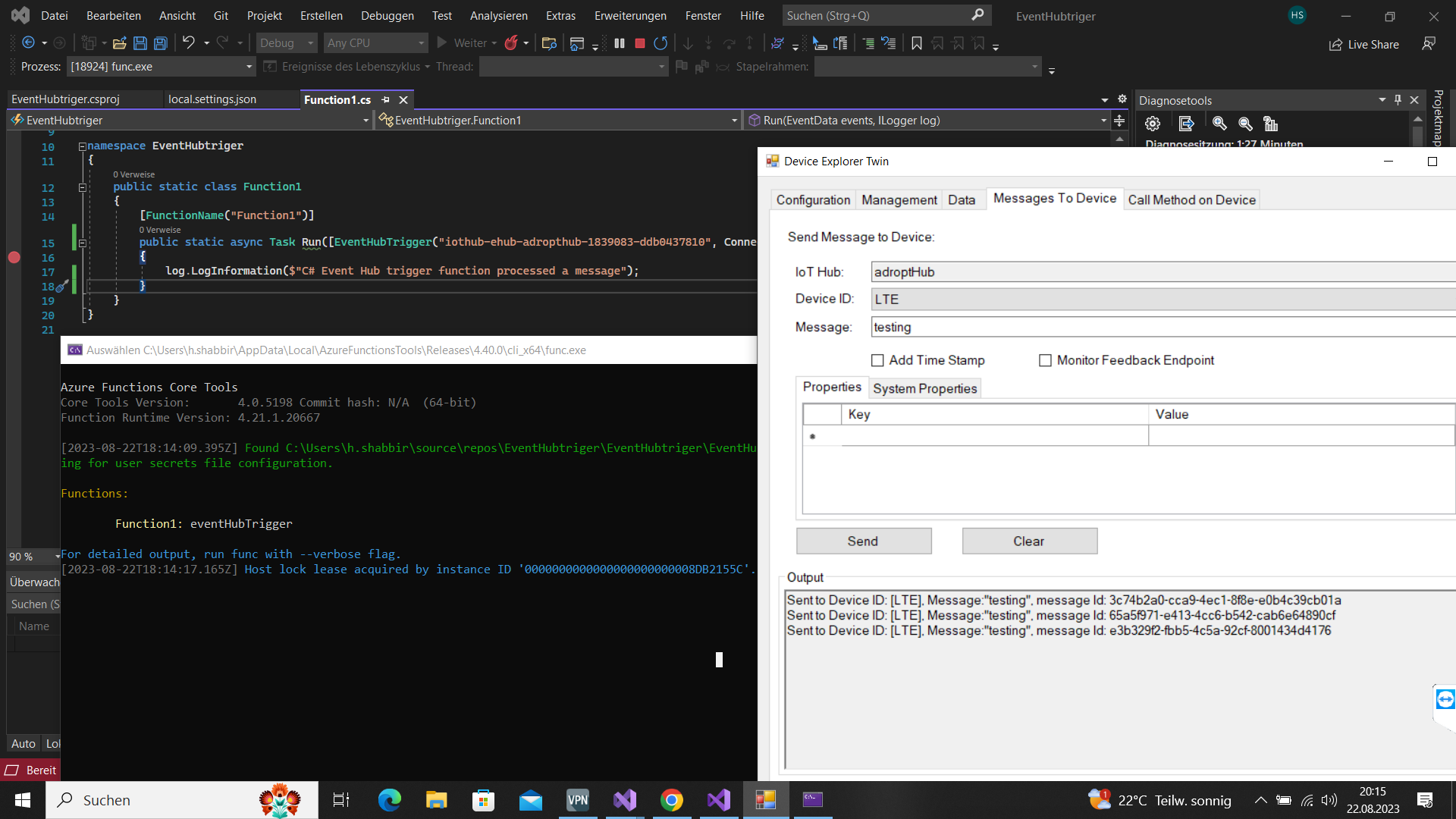This screenshot has height=819, width=1456.
Task: Click the bookmark toolbar icon
Action: [917, 44]
